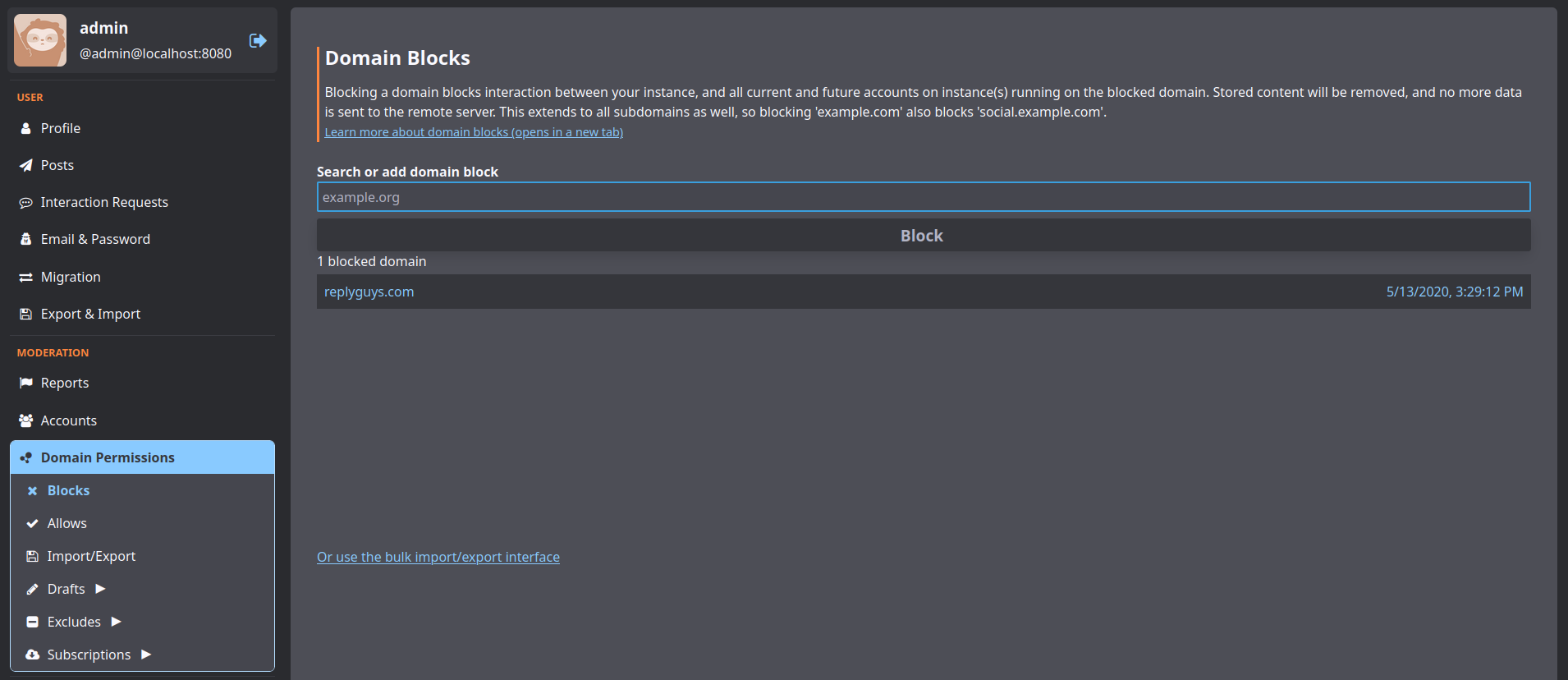Click the Interaction Requests speech bubble icon

[x=25, y=203]
